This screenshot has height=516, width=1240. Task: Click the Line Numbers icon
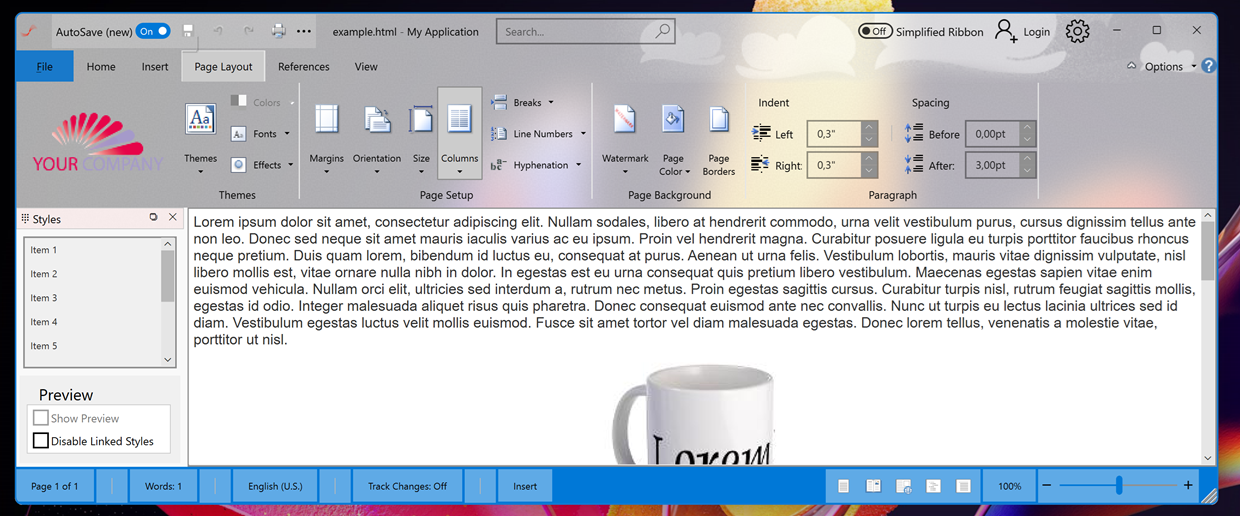[499, 133]
